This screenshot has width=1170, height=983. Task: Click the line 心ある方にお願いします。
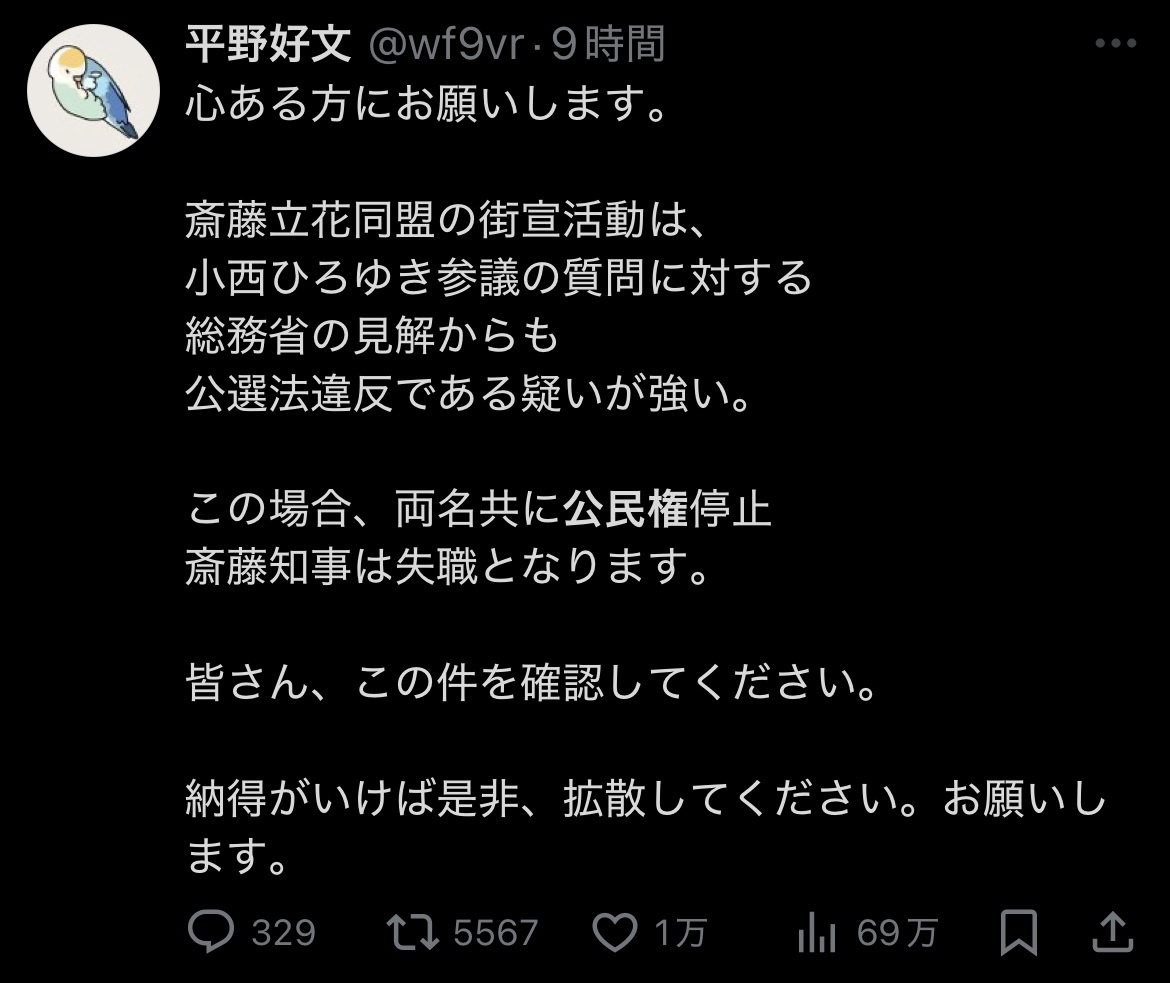coord(426,103)
